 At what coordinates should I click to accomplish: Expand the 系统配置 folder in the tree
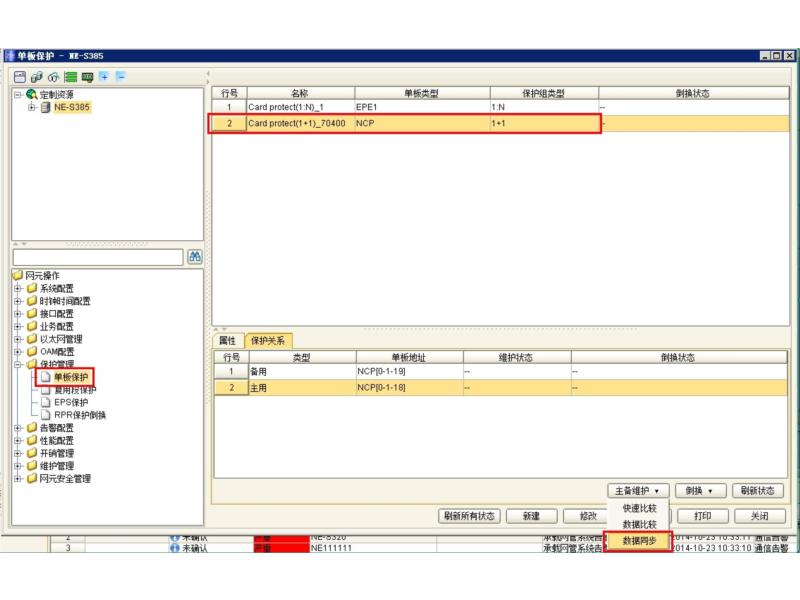(x=18, y=288)
